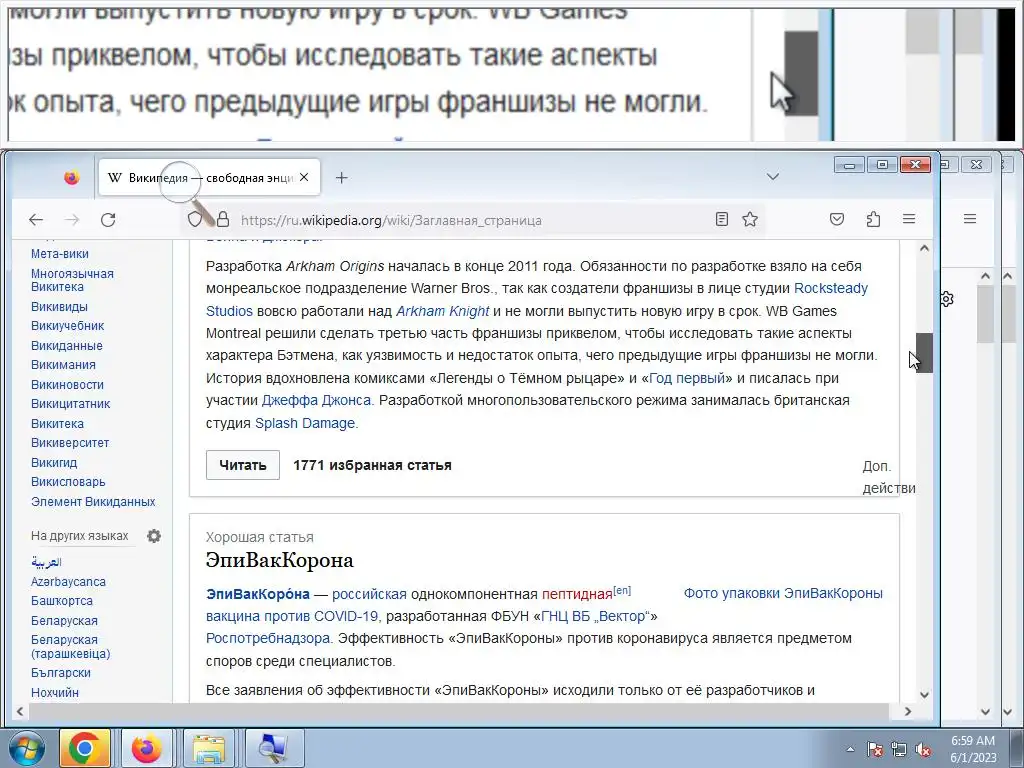Open the site security padlock info
The image size is (1024, 768).
[223, 219]
